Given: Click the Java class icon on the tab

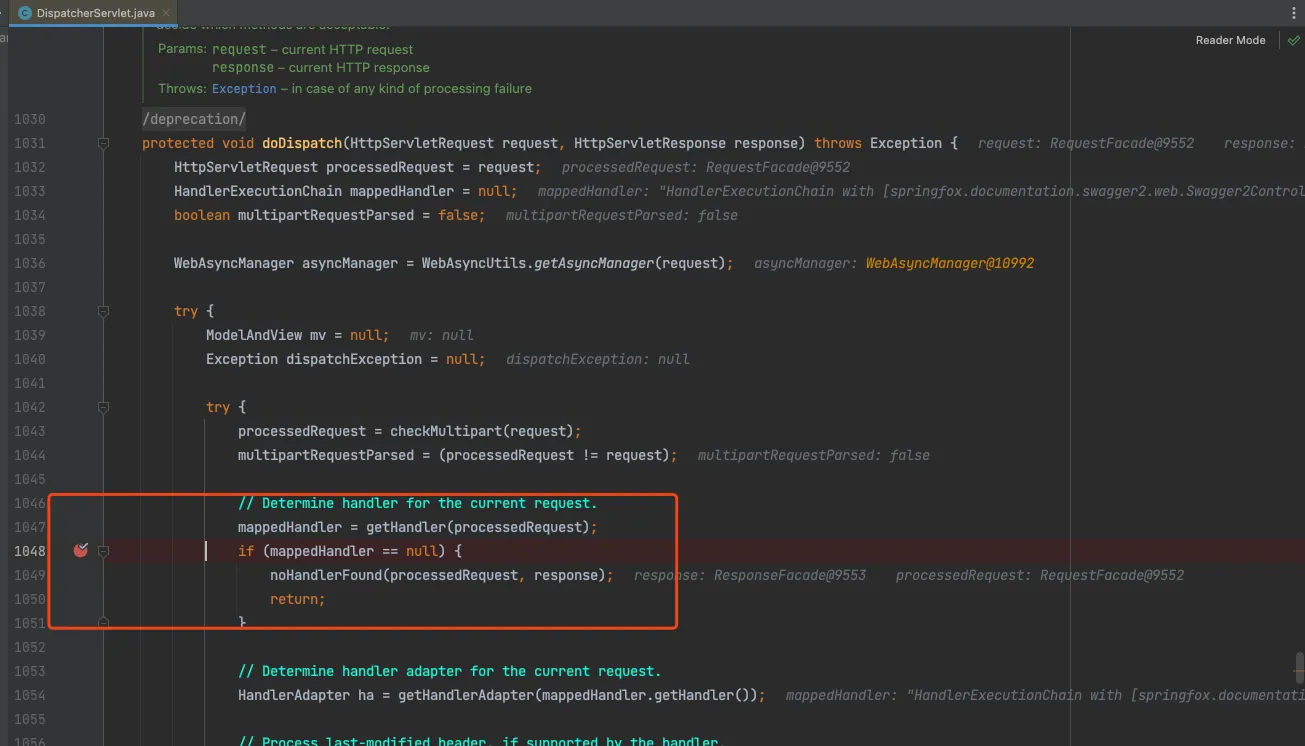Looking at the screenshot, I should pos(25,13).
